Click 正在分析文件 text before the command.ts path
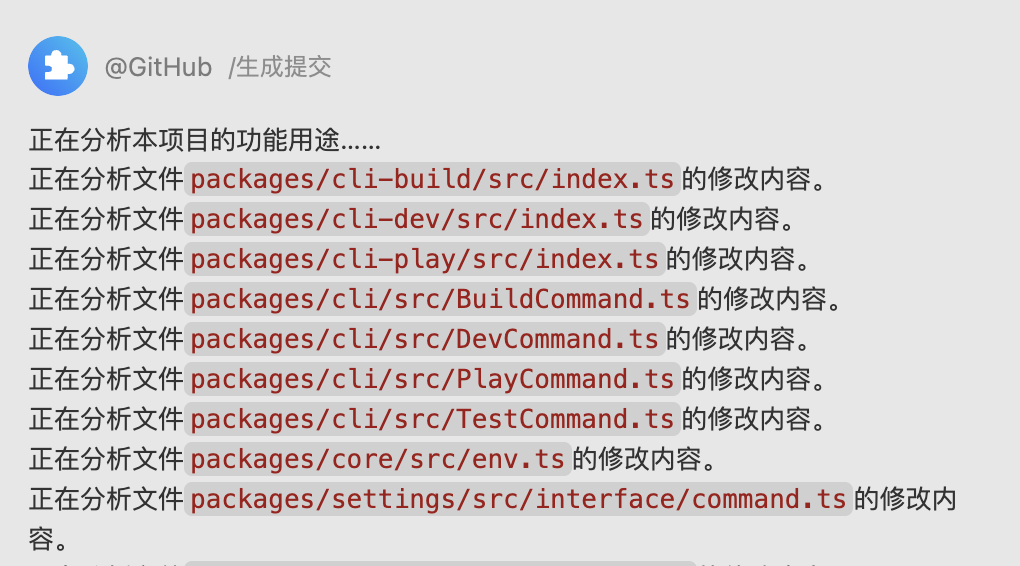The image size is (1020, 566). (106, 499)
